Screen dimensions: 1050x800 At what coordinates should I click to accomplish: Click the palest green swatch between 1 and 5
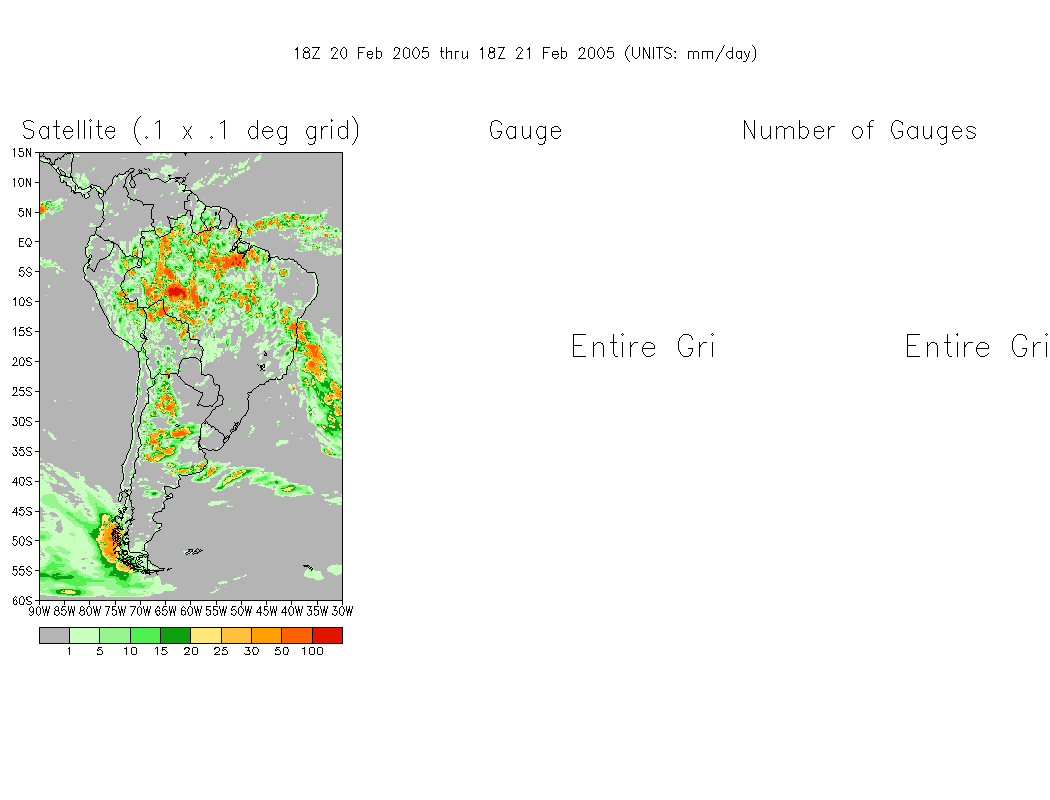tap(84, 635)
